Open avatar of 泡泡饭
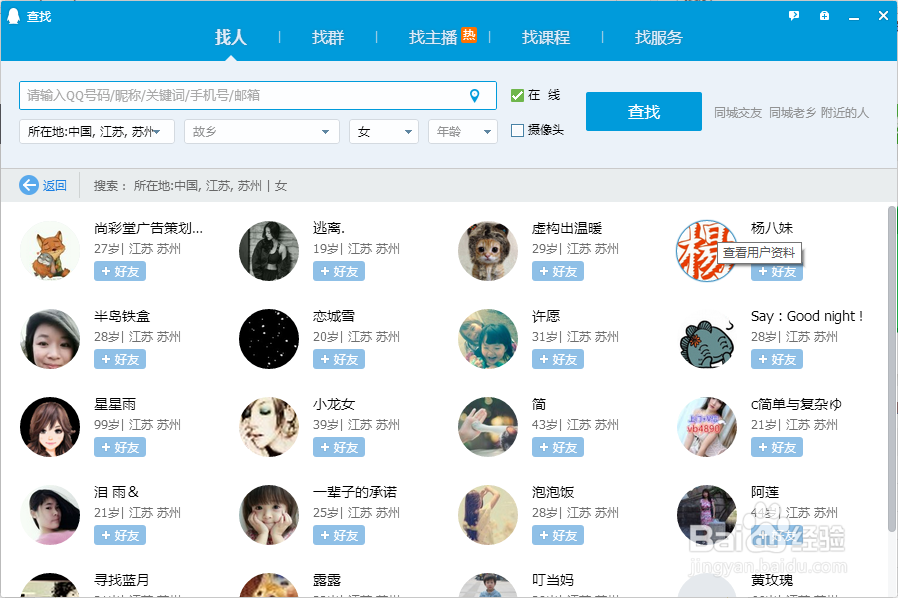 point(488,515)
